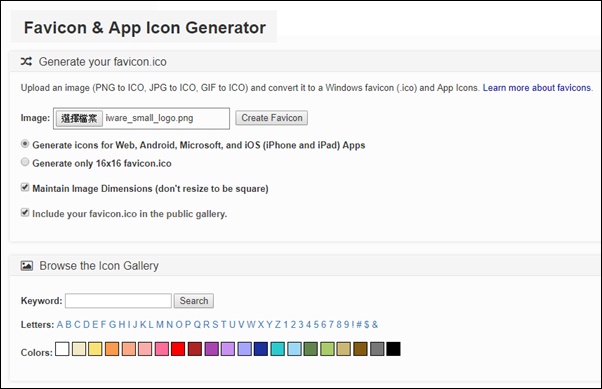
Task: Select the yellow color swatch
Action: 95,349
